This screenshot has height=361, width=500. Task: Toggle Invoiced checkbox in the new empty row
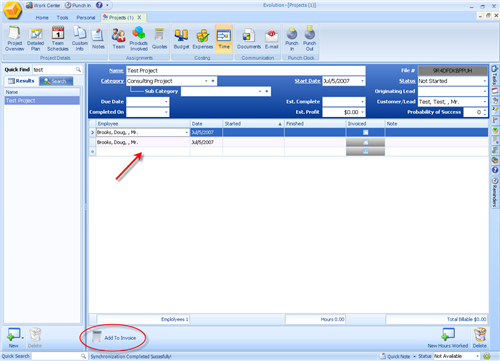[x=366, y=152]
